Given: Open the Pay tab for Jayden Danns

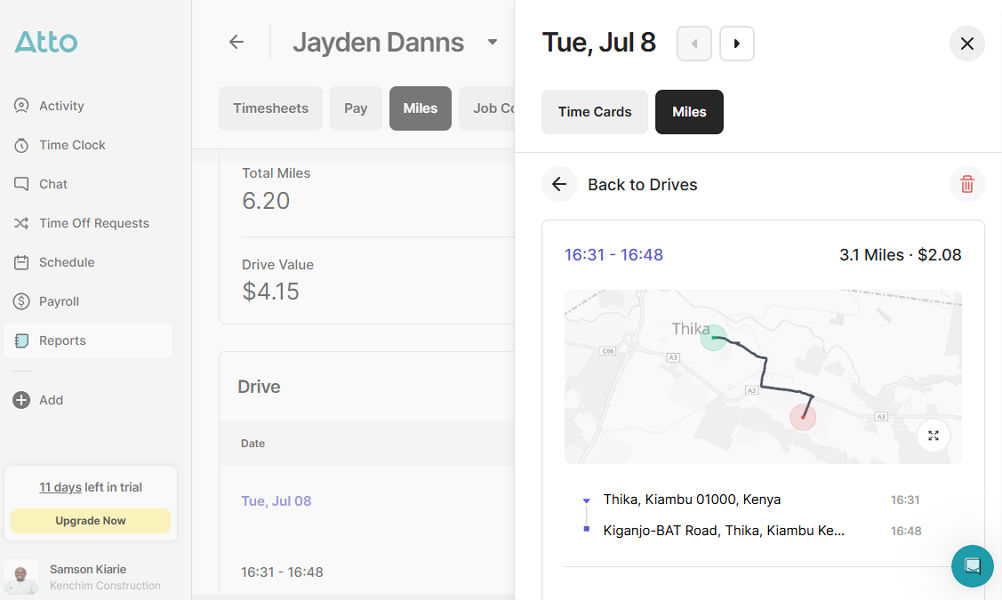Looking at the screenshot, I should [x=355, y=108].
